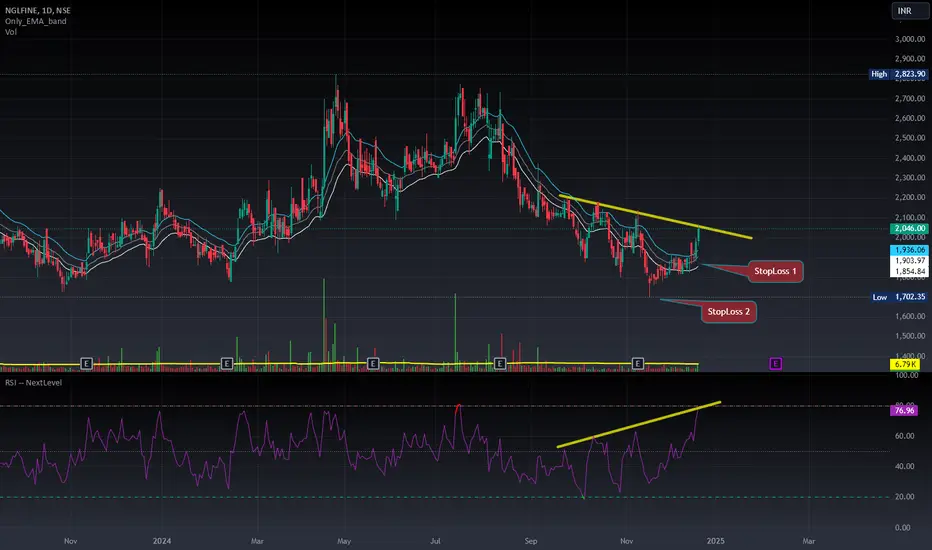Viewport: 932px width, 550px height.
Task: Open earnings marker E near February 2024
Action: [226, 363]
